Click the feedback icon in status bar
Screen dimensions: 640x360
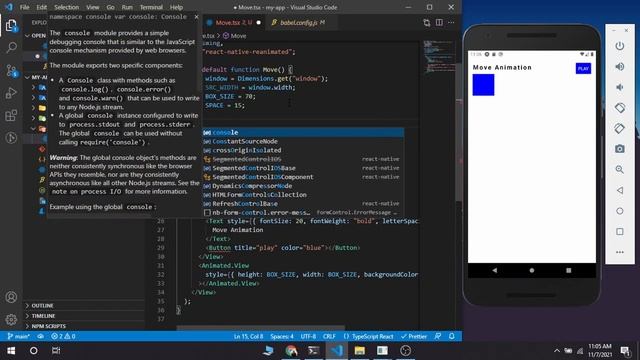(438, 336)
